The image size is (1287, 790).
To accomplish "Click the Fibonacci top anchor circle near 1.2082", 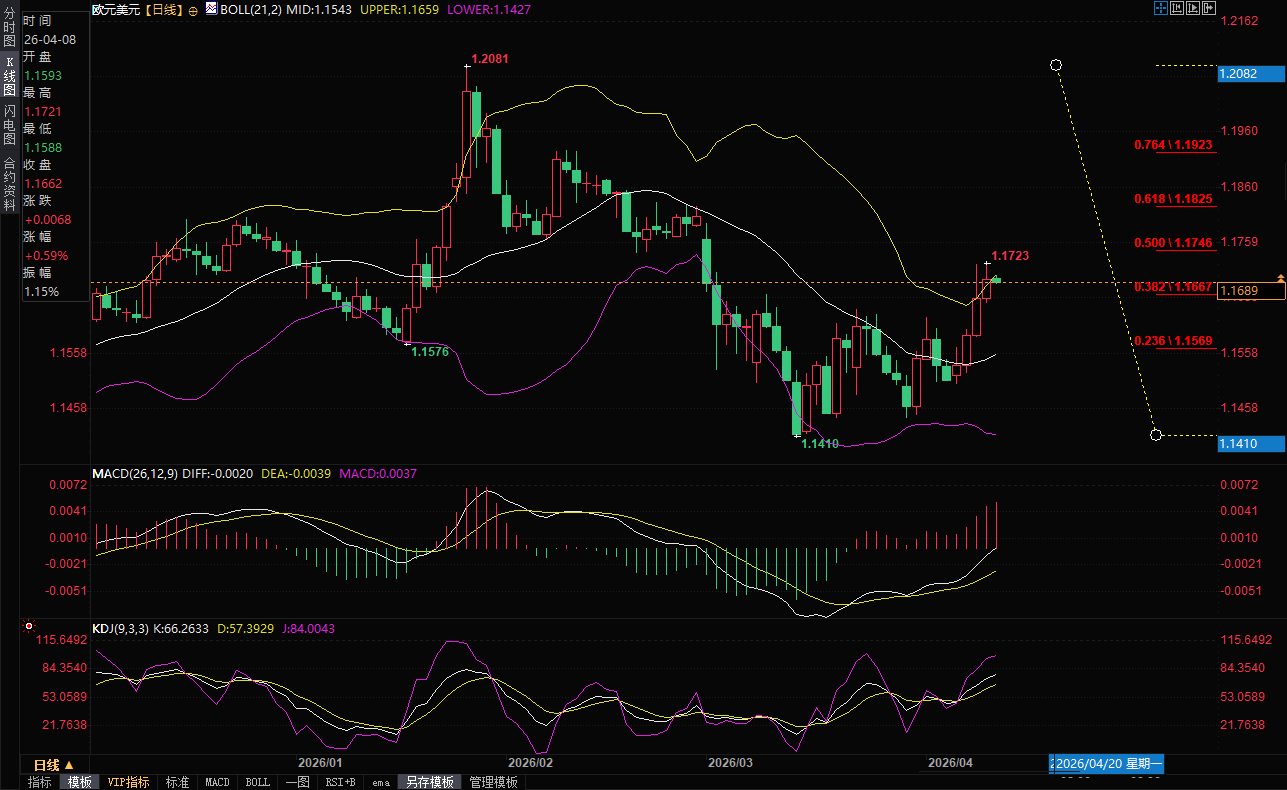I will coord(1056,65).
